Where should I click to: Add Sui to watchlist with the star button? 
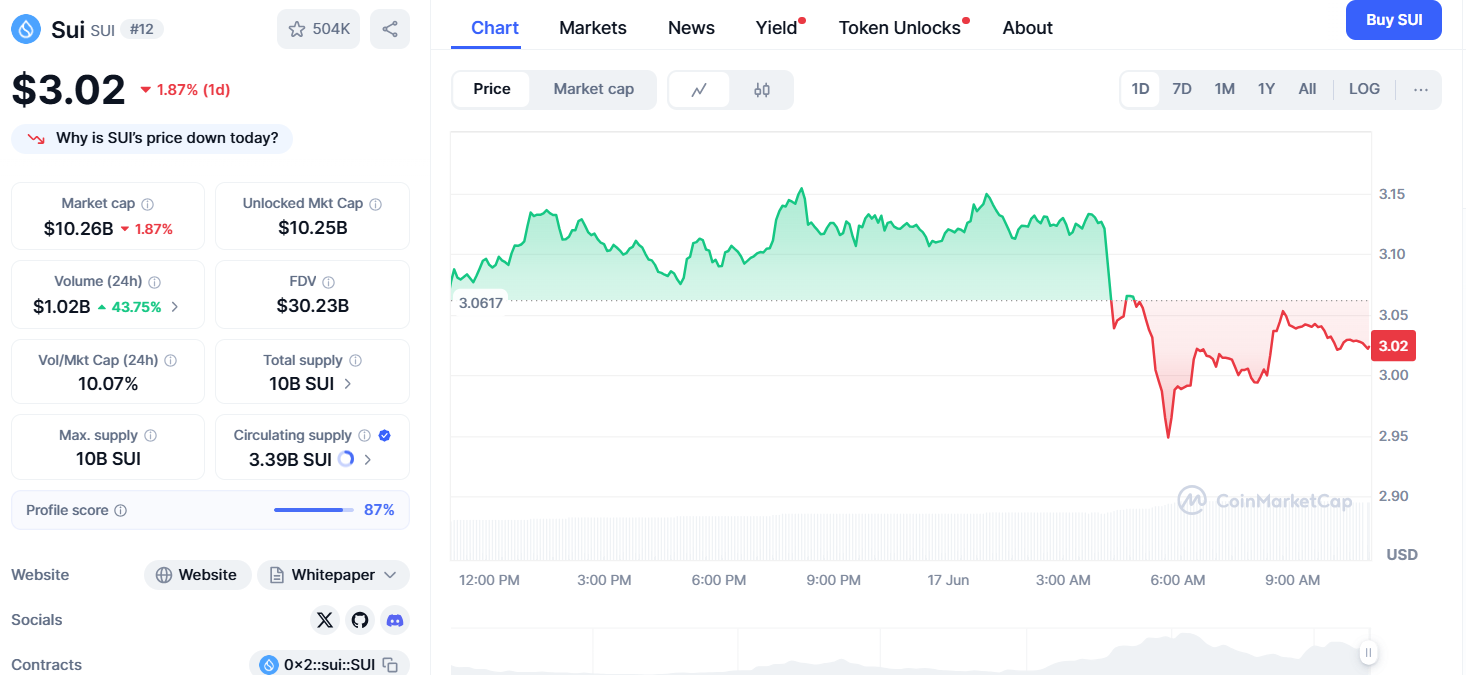coord(318,29)
